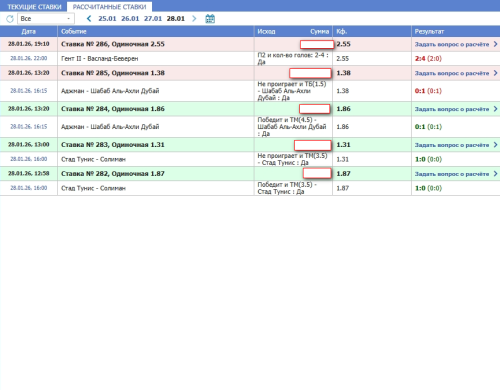Click outcome 'Победит и ТМ(4.5) - Шабаб Аль-Ахли Дубай'
The height and width of the screenshot is (390, 500).
tap(292, 127)
